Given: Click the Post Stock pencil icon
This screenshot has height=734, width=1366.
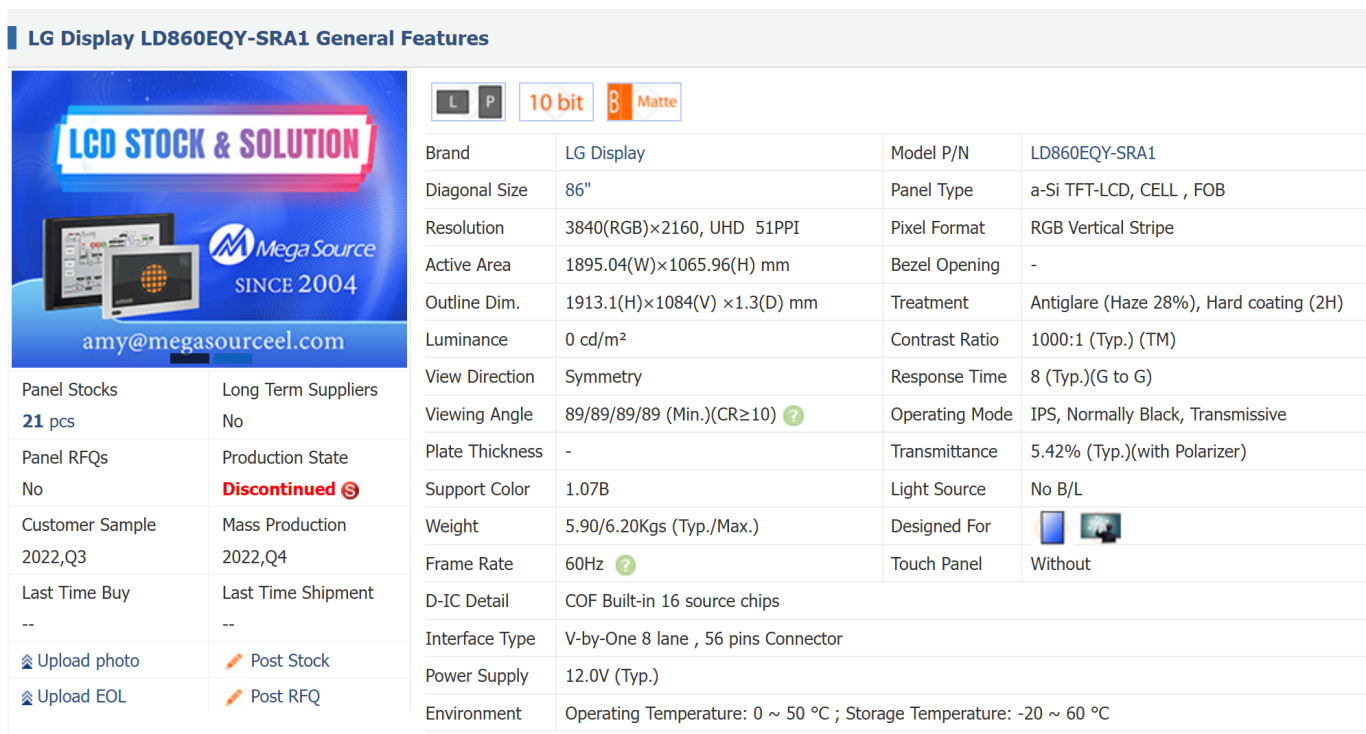Looking at the screenshot, I should tap(234, 661).
